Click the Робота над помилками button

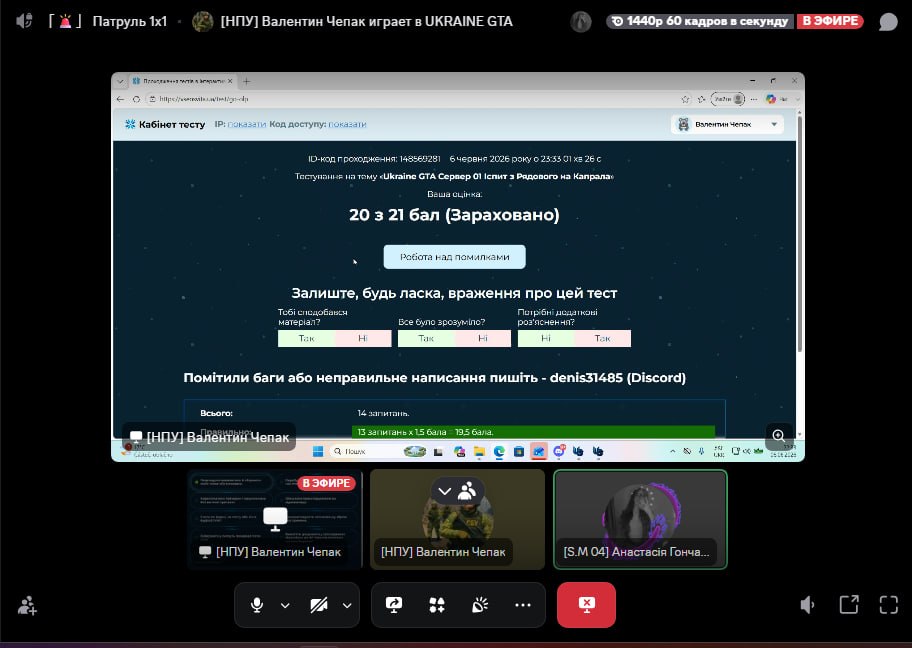(454, 257)
